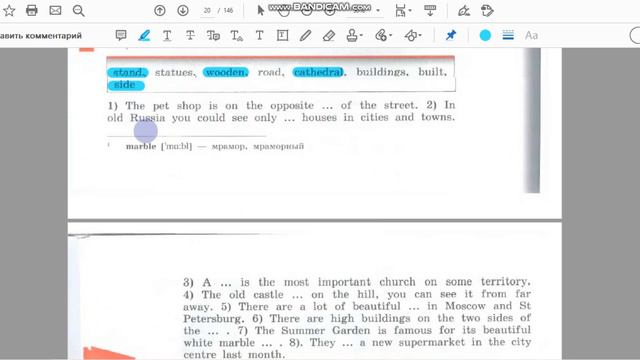Image resolution: width=640 pixels, height=360 pixels.
Task: Click the highlighted word "wooden"
Action: [x=226, y=72]
